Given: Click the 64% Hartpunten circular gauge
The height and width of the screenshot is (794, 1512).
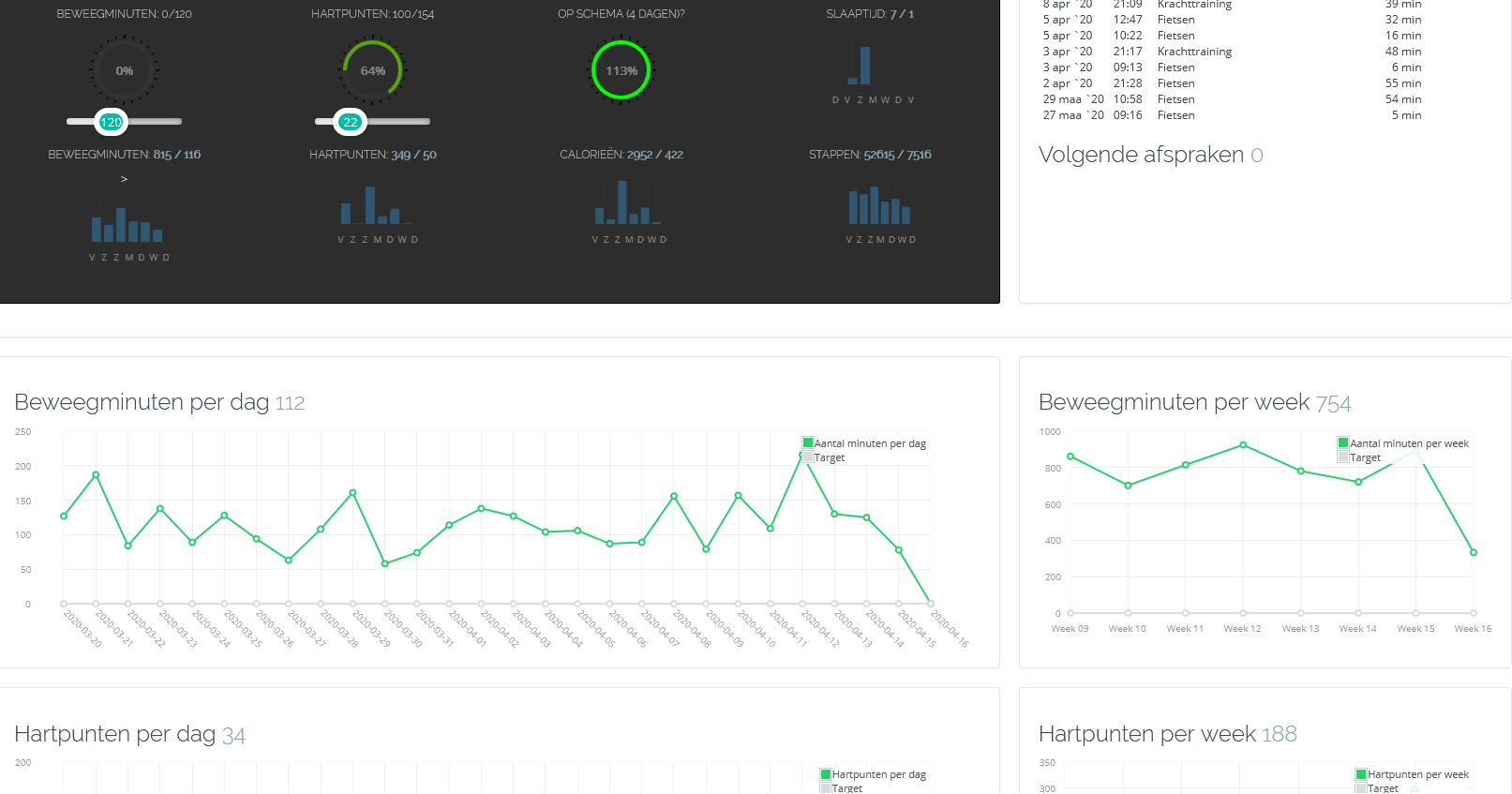Looking at the screenshot, I should coord(373,70).
